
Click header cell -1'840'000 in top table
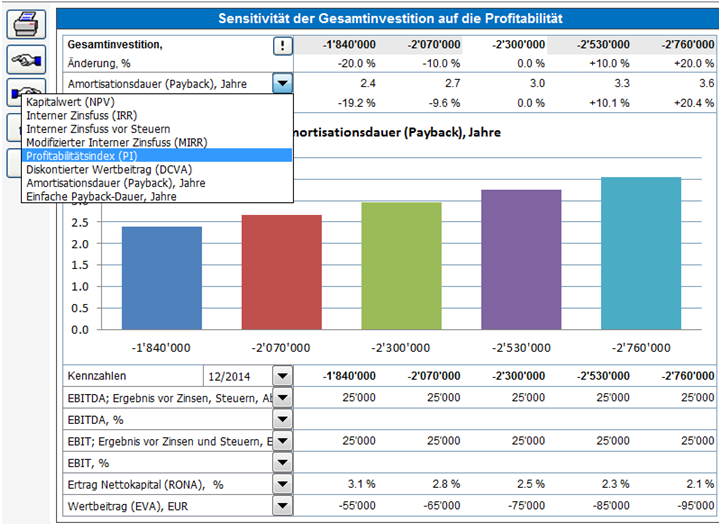pos(349,44)
